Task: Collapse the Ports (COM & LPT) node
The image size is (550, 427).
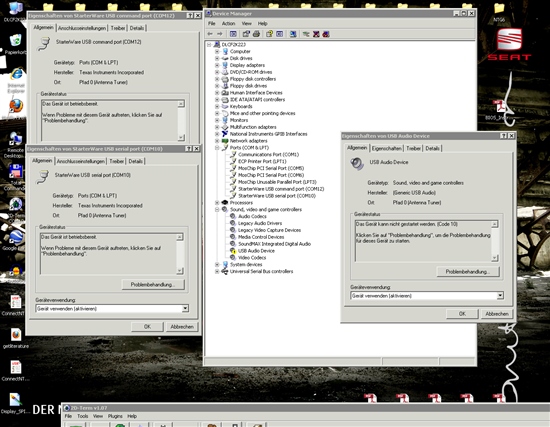Action: tap(217, 148)
